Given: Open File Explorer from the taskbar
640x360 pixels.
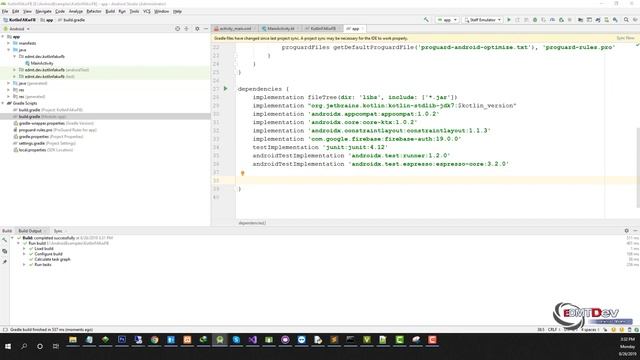Looking at the screenshot, I should pyautogui.click(x=73, y=340).
